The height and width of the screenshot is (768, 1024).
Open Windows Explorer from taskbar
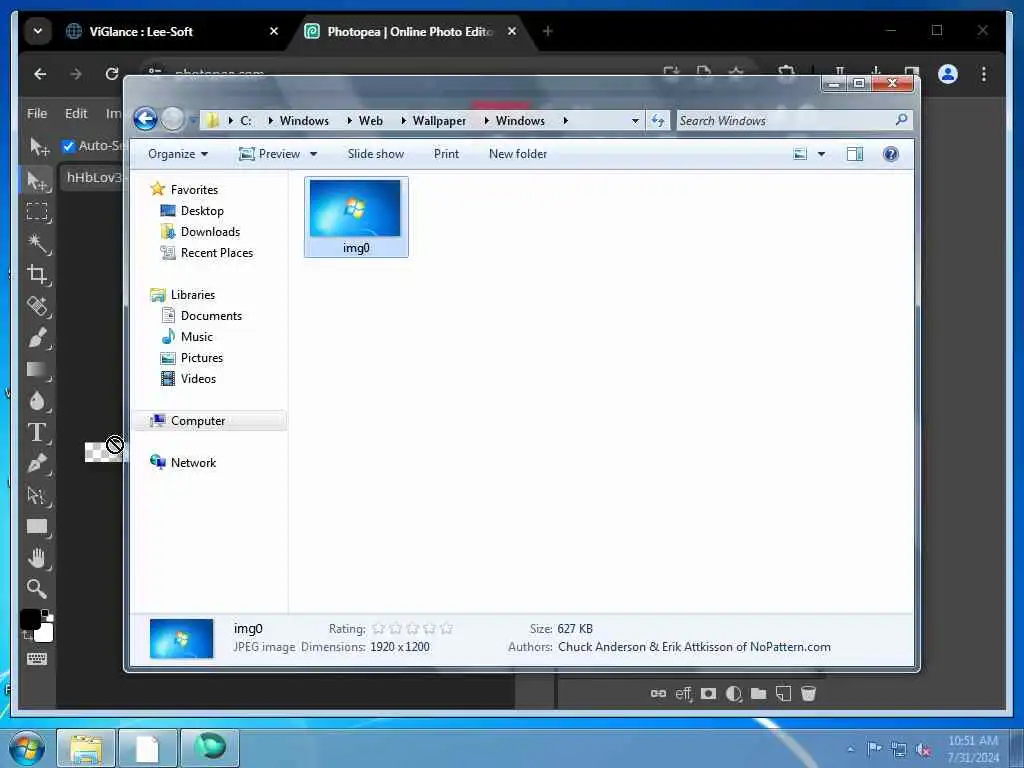point(86,748)
